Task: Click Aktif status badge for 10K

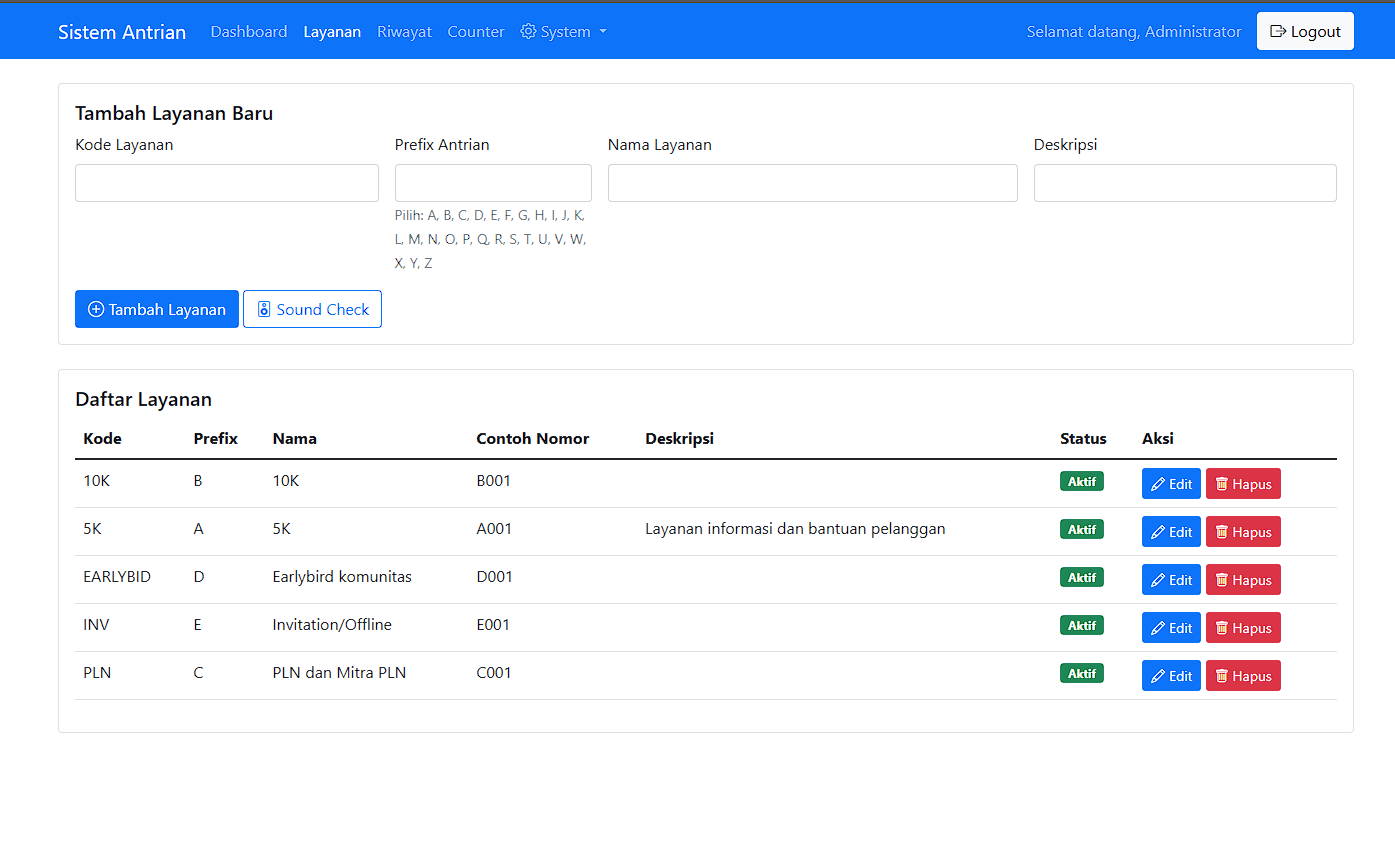Action: pos(1081,481)
